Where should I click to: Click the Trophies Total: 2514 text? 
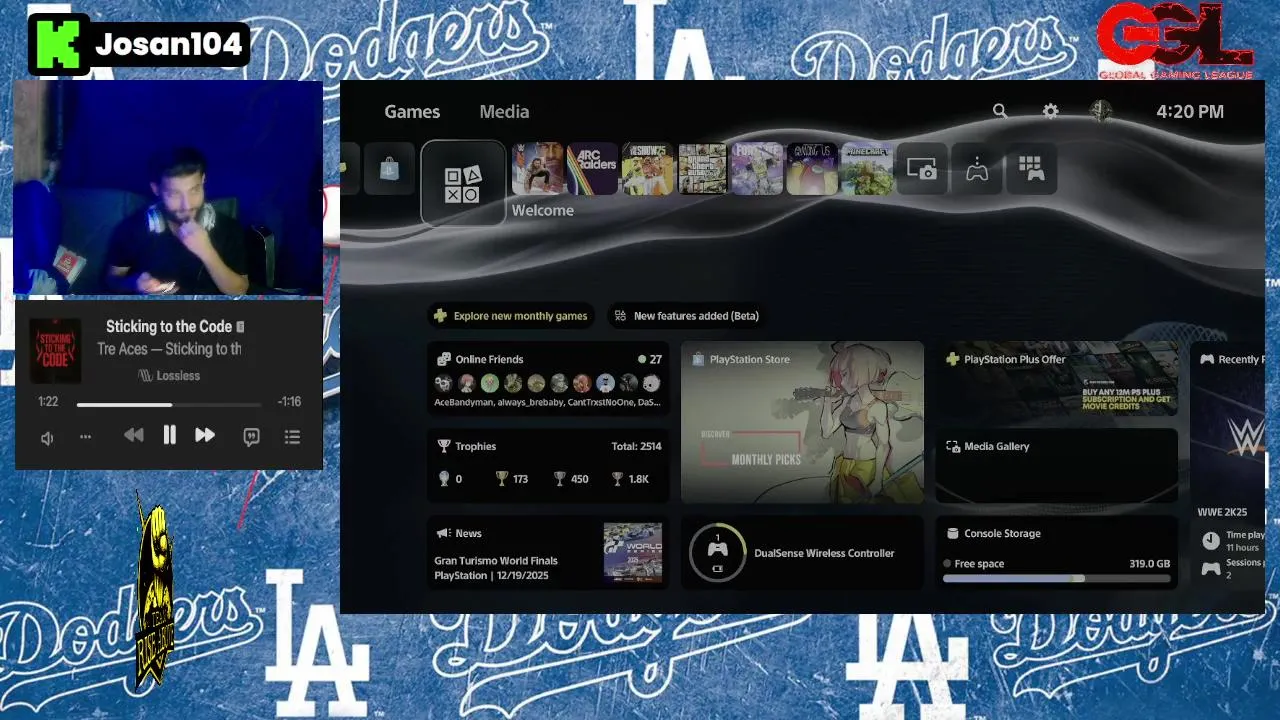[x=637, y=447]
